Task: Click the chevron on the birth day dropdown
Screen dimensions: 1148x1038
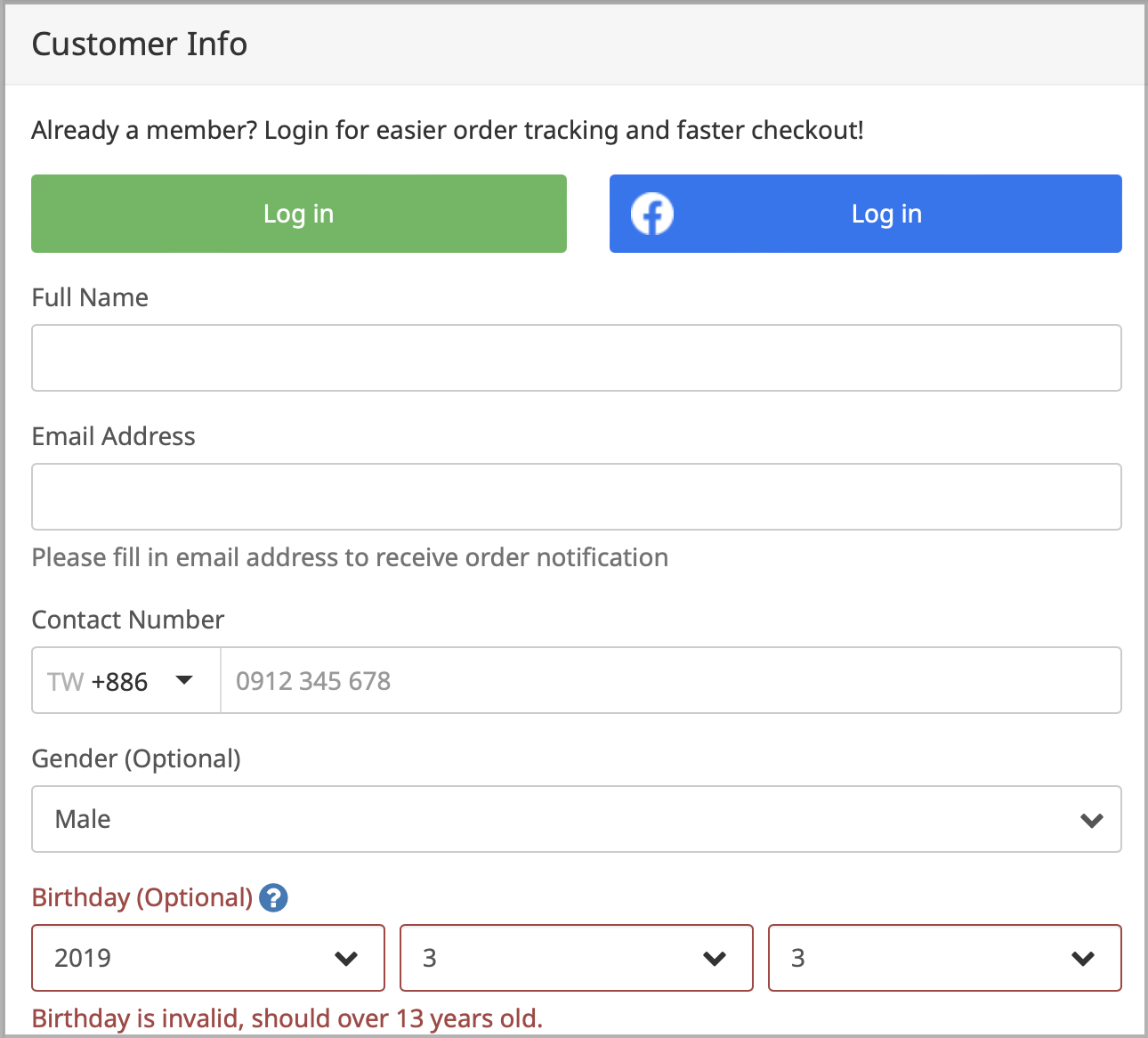Action: [x=1085, y=959]
